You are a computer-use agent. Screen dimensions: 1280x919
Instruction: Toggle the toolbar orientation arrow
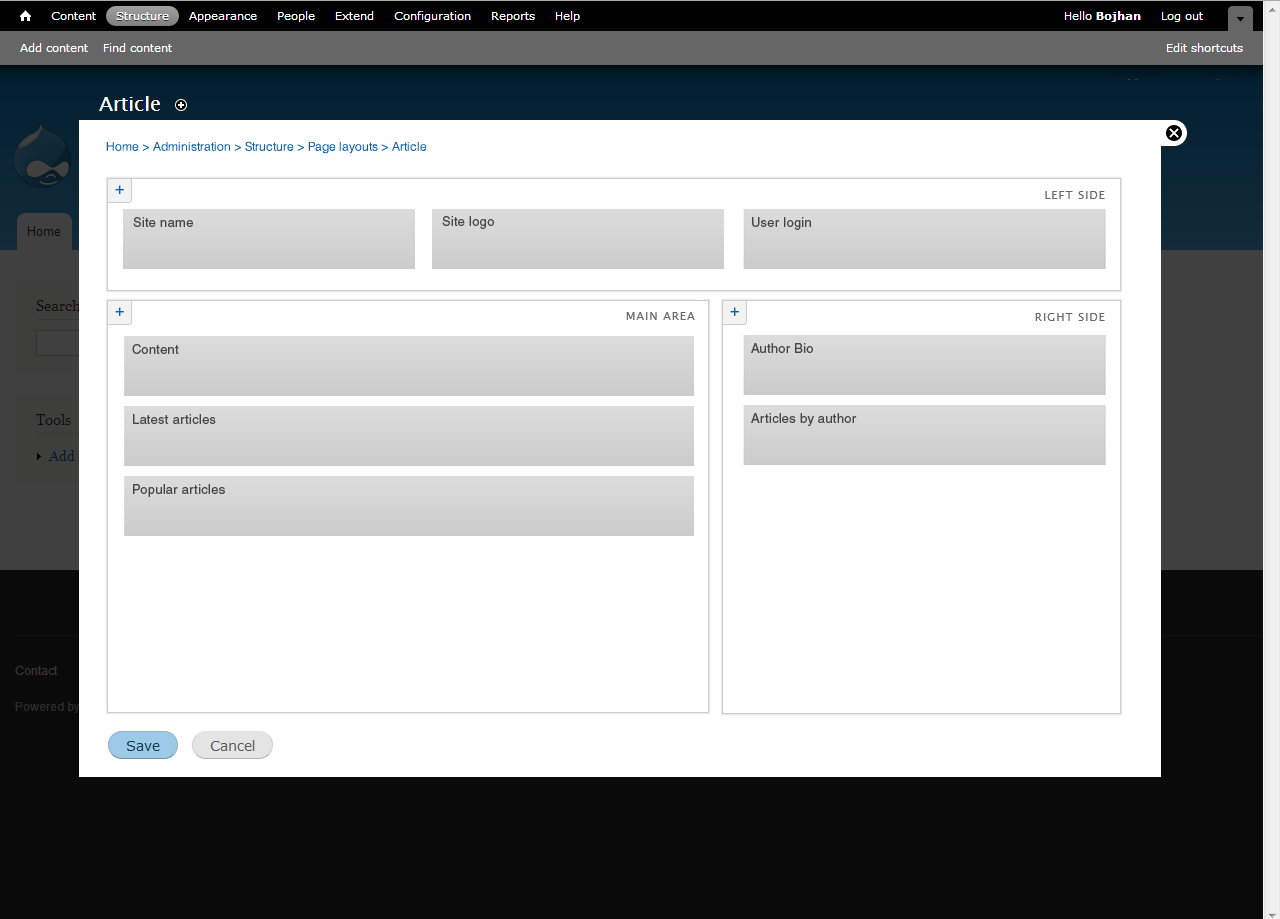click(1239, 18)
